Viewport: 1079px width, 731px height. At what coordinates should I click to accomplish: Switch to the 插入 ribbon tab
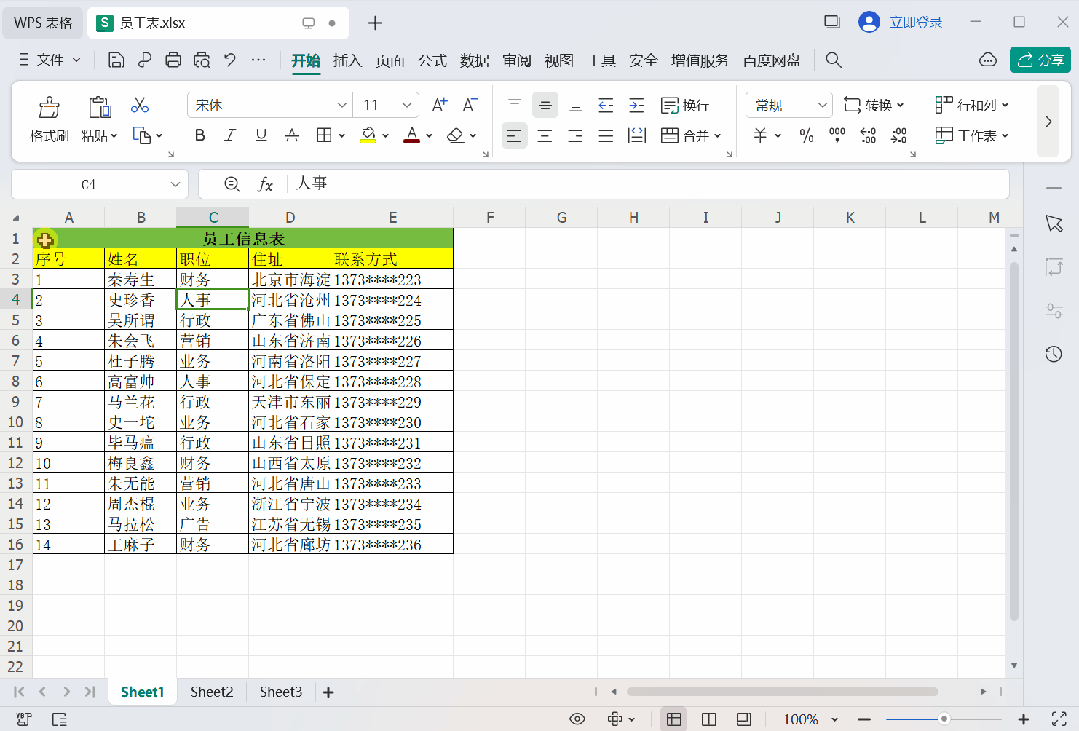(347, 61)
